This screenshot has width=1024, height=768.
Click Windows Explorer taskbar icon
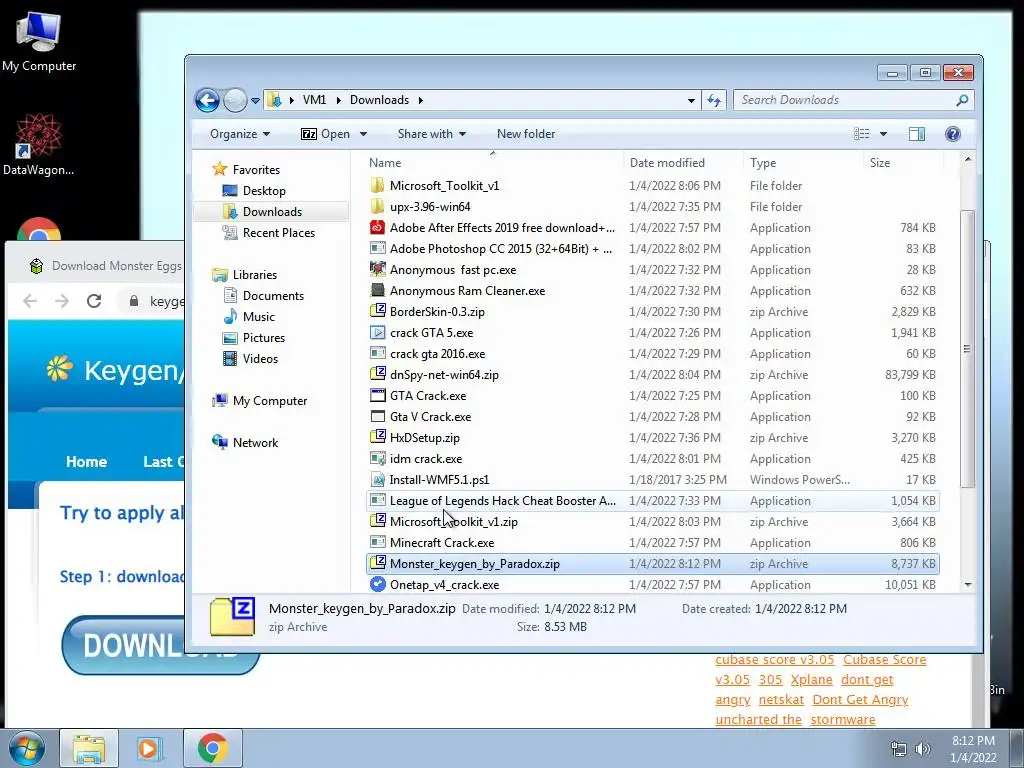(x=89, y=748)
